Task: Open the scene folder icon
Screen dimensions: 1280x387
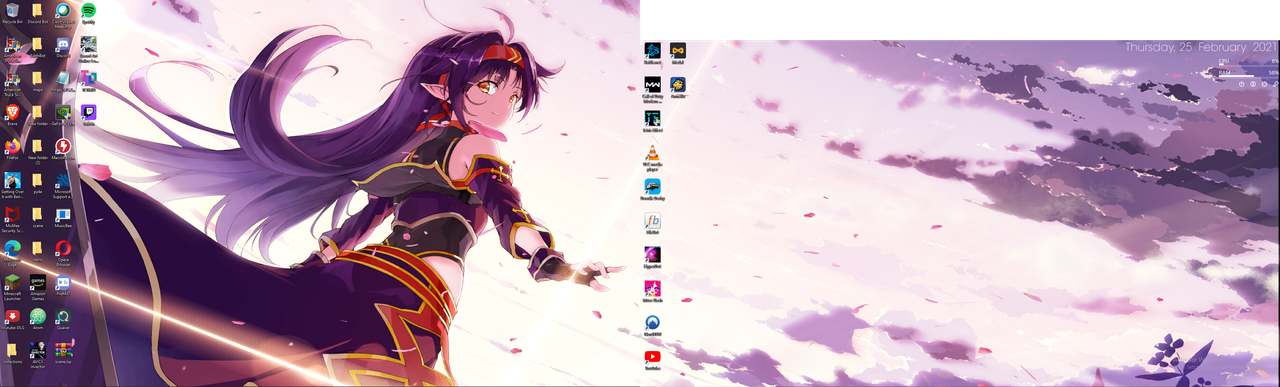Action: (x=37, y=217)
